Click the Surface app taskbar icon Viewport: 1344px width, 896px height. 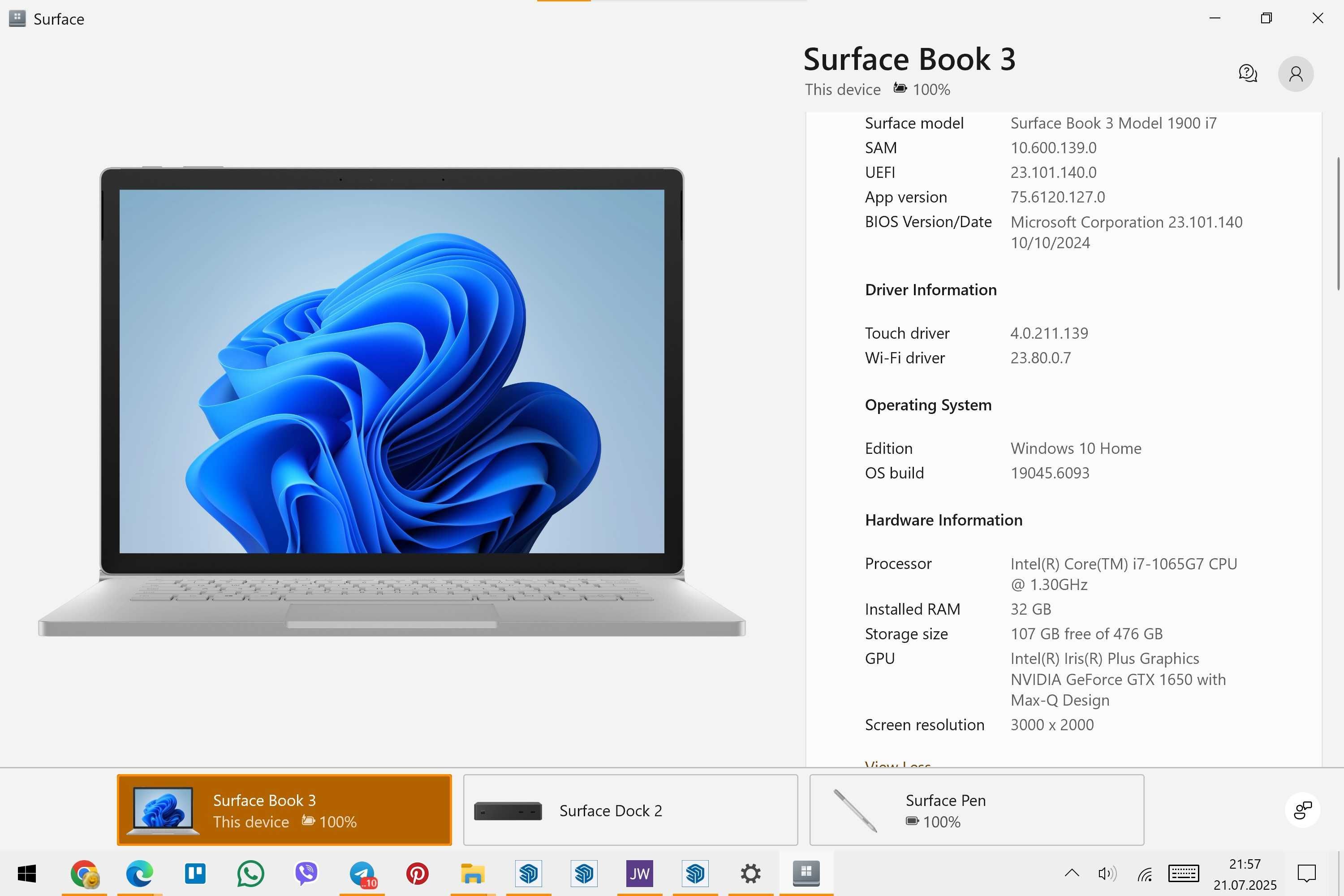[x=806, y=873]
